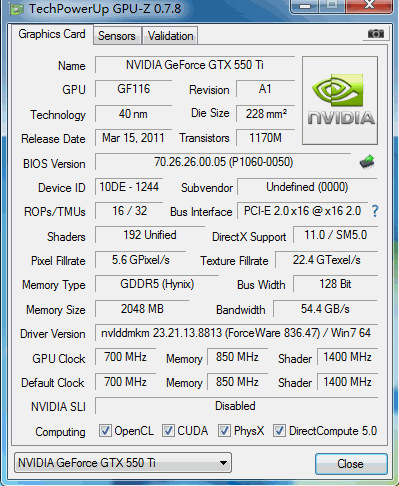The image size is (399, 486).
Task: Click the 'NVIDIA SLI' label text
Action: pyautogui.click(x=58, y=407)
